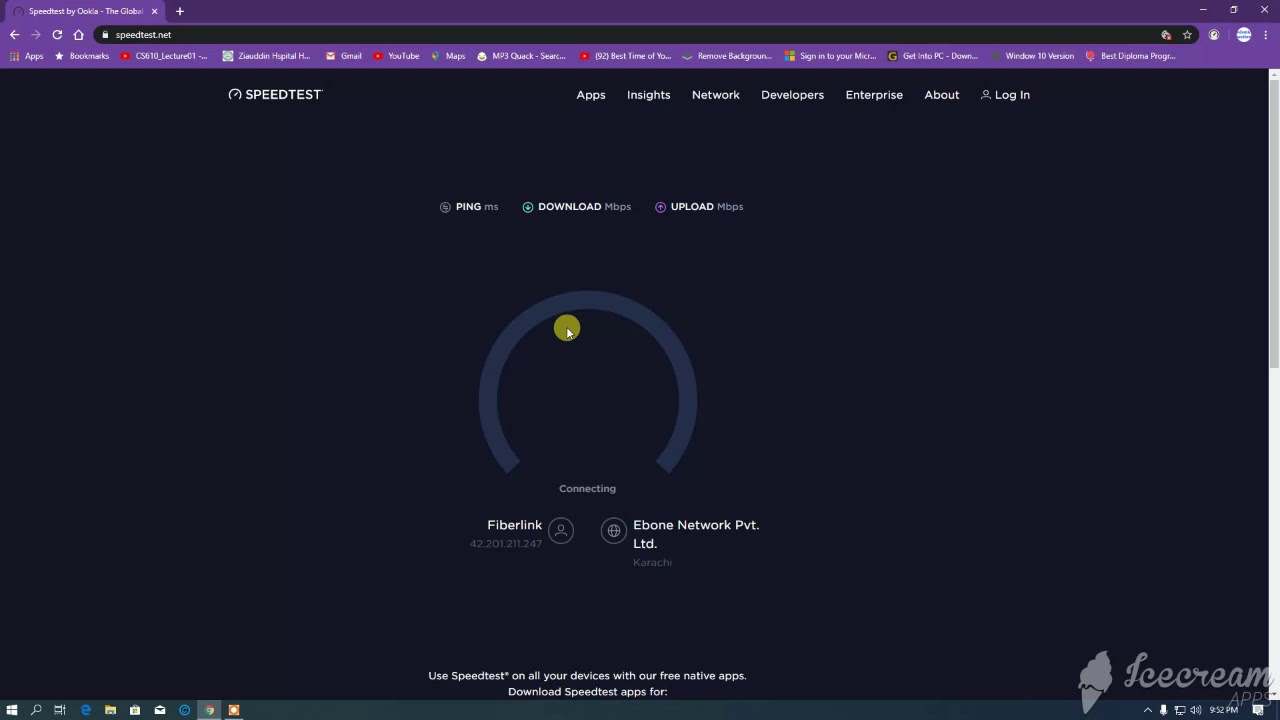The image size is (1280, 720).
Task: Open the Remove Background bookmark
Action: coord(727,56)
